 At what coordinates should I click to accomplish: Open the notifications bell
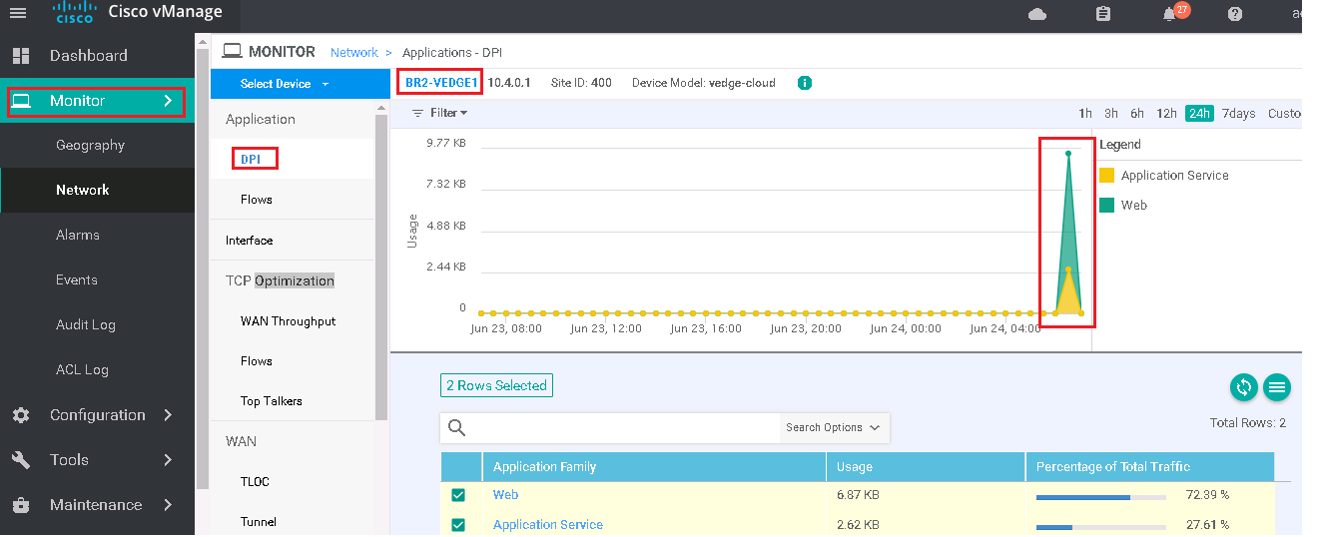click(x=1169, y=14)
